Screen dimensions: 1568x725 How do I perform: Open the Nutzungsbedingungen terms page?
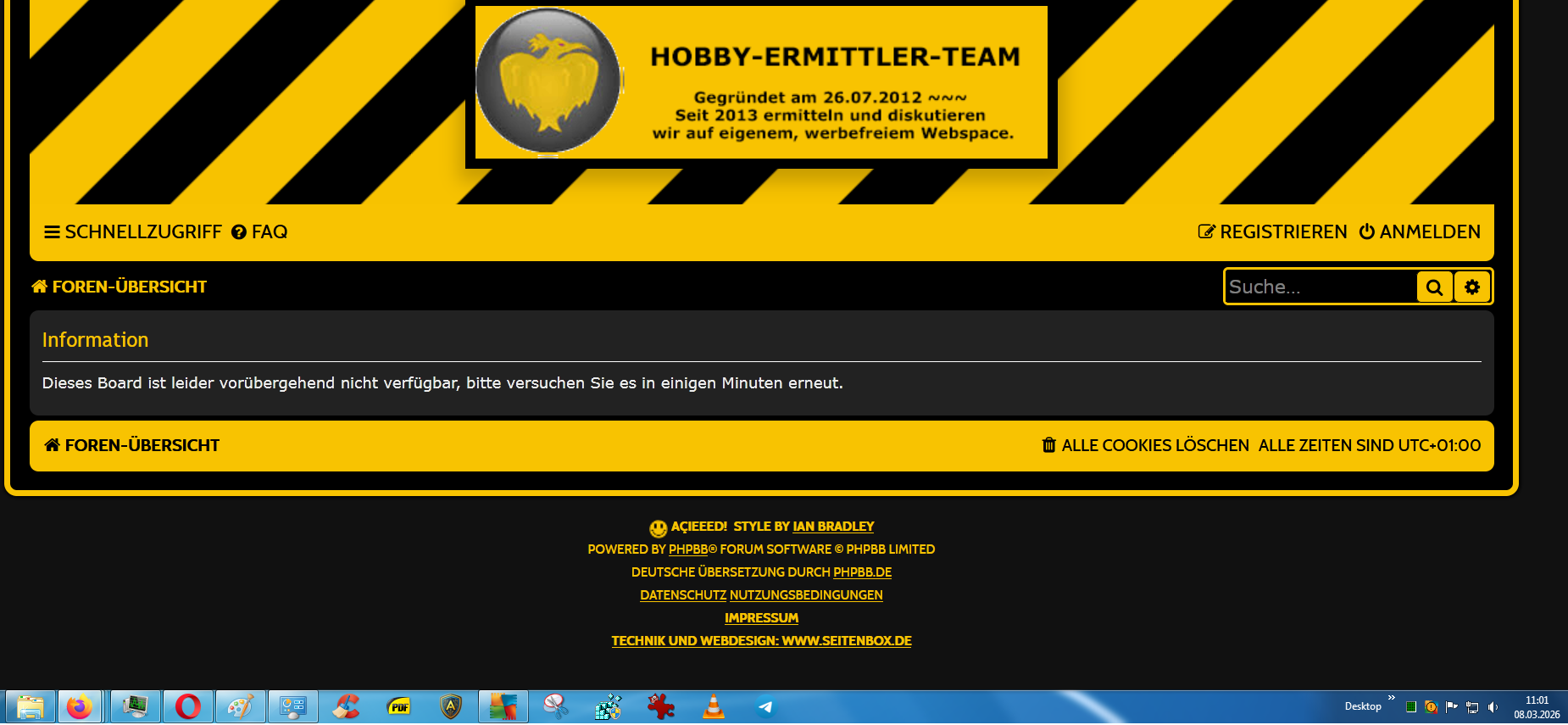tap(806, 595)
